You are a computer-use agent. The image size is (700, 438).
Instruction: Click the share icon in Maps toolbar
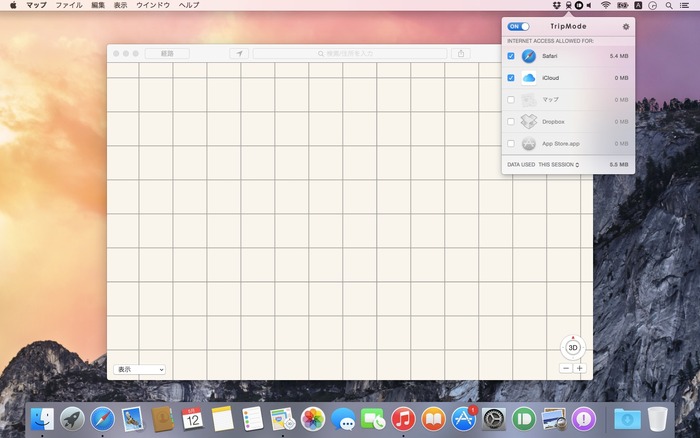pos(461,54)
